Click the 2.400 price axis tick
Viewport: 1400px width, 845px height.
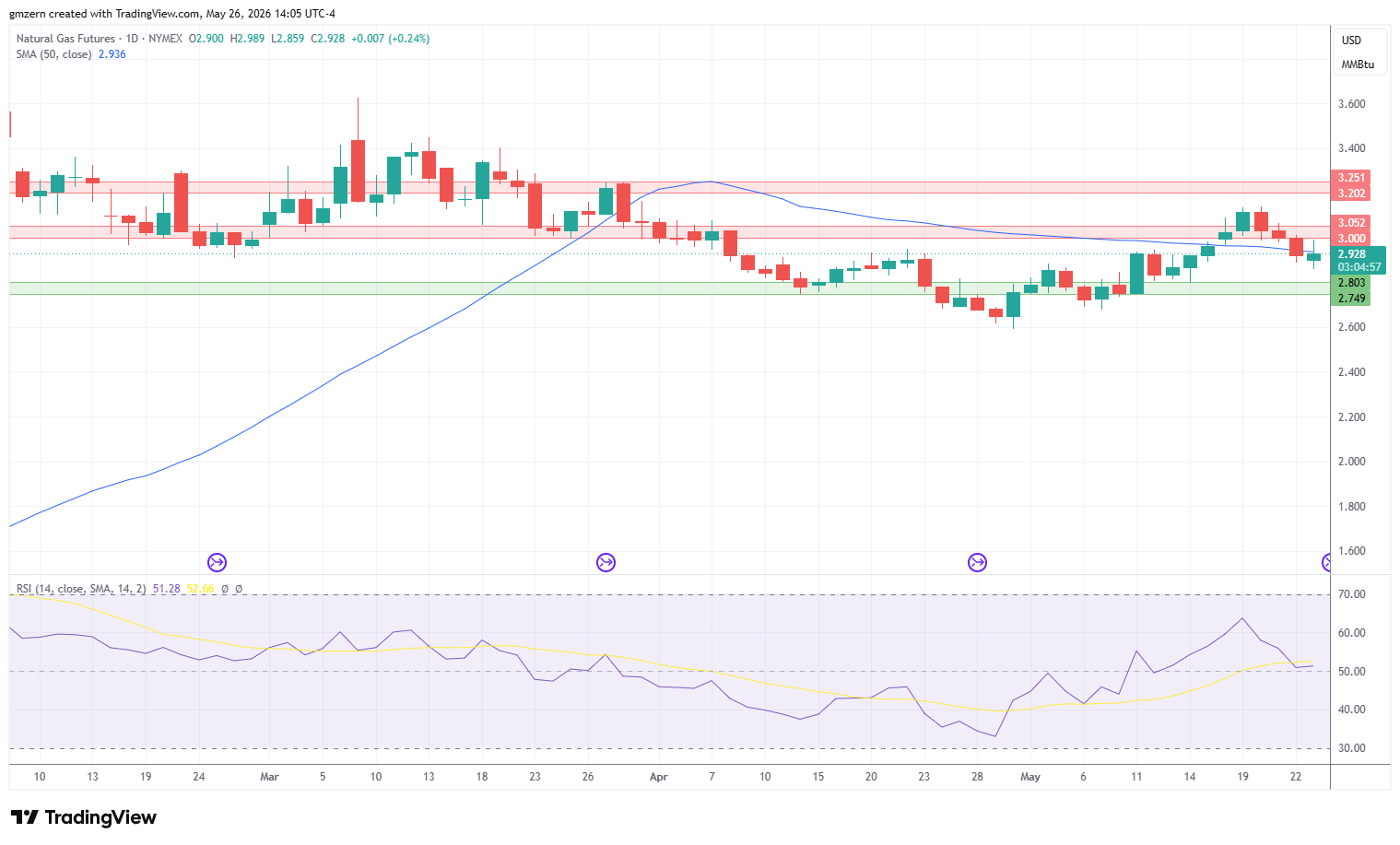point(1351,372)
